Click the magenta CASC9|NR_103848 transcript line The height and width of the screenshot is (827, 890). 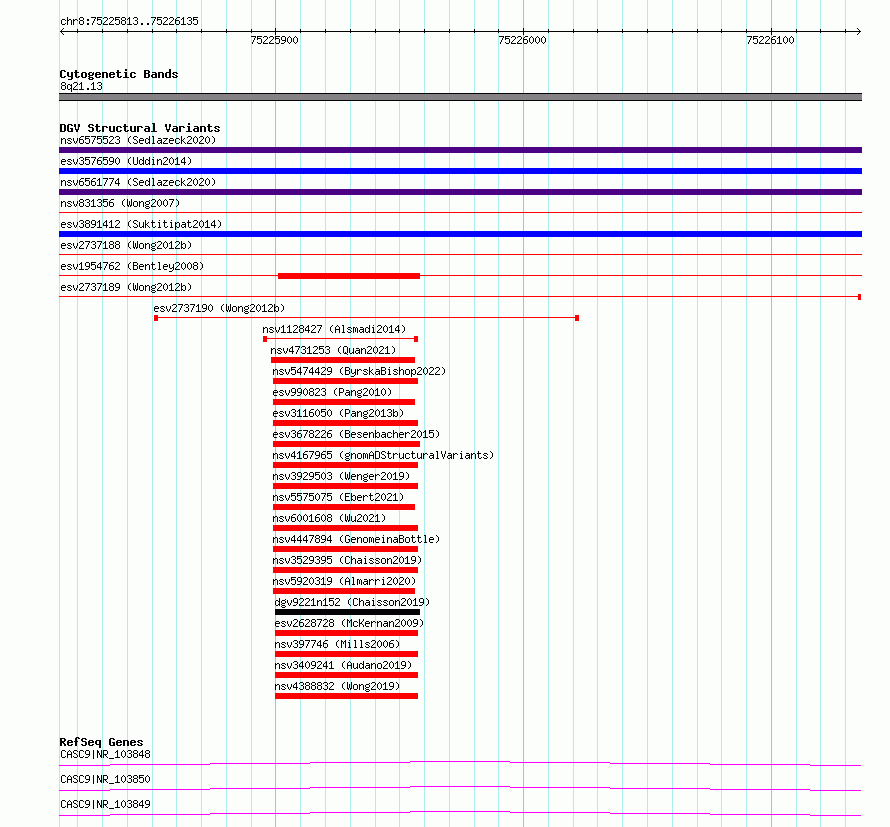click(460, 763)
